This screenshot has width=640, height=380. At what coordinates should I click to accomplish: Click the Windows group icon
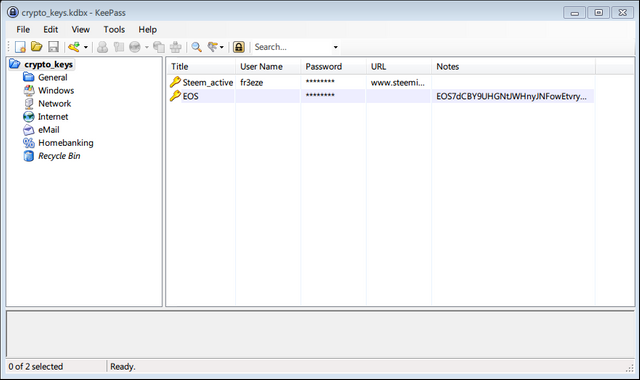pos(29,90)
